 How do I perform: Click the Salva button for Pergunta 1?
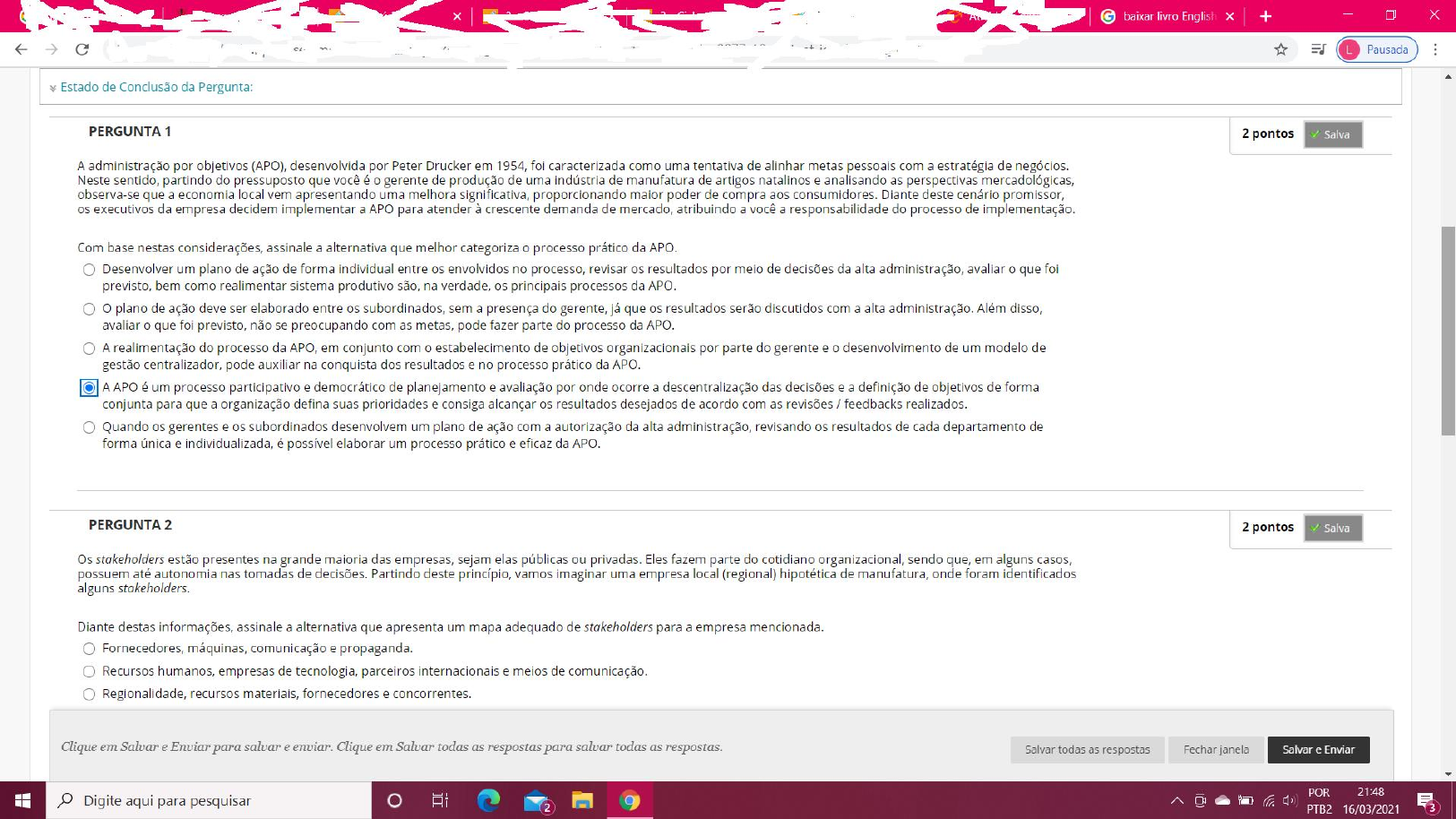coord(1332,134)
